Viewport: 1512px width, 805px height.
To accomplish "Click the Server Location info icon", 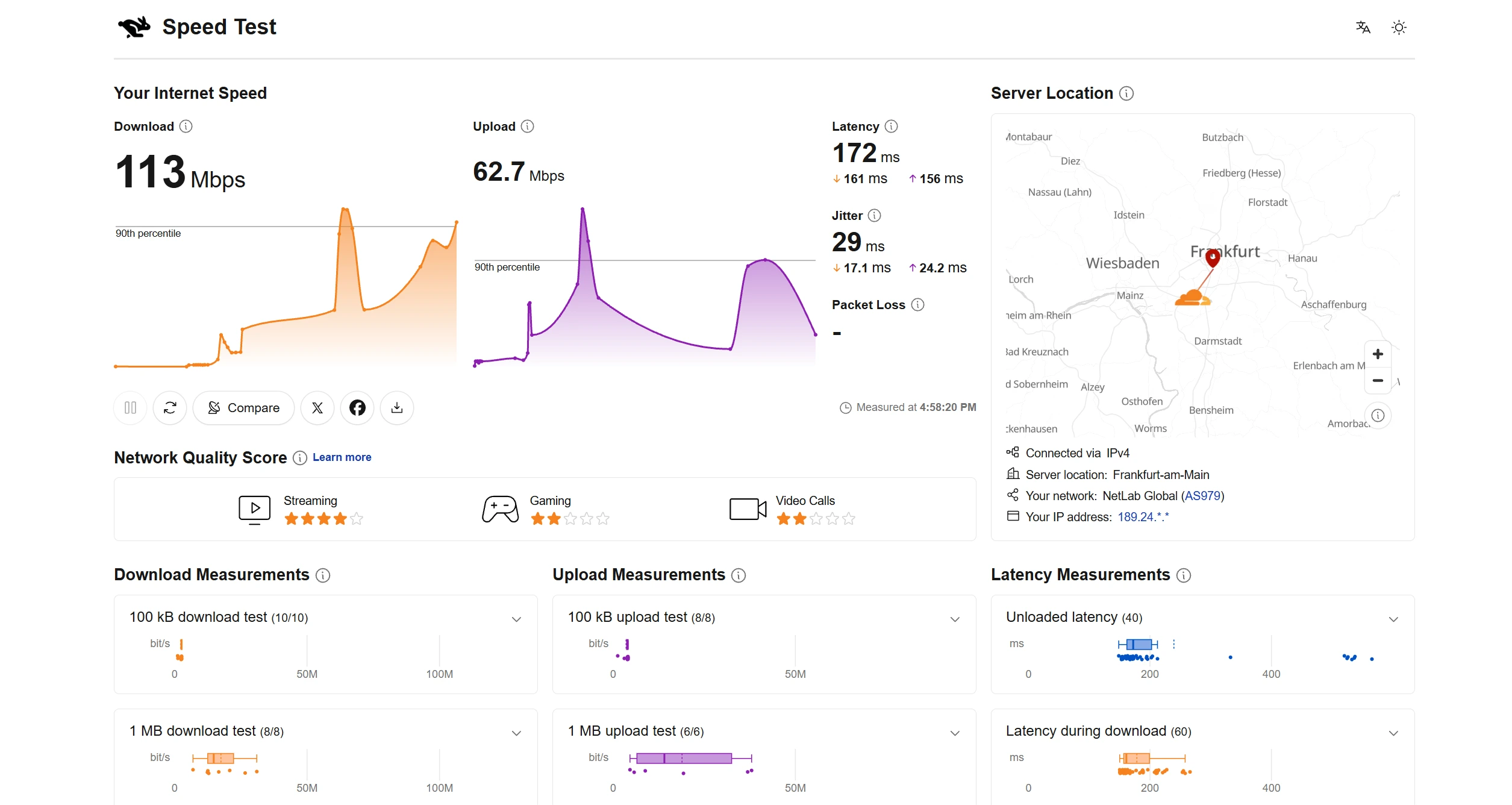I will click(x=1126, y=93).
